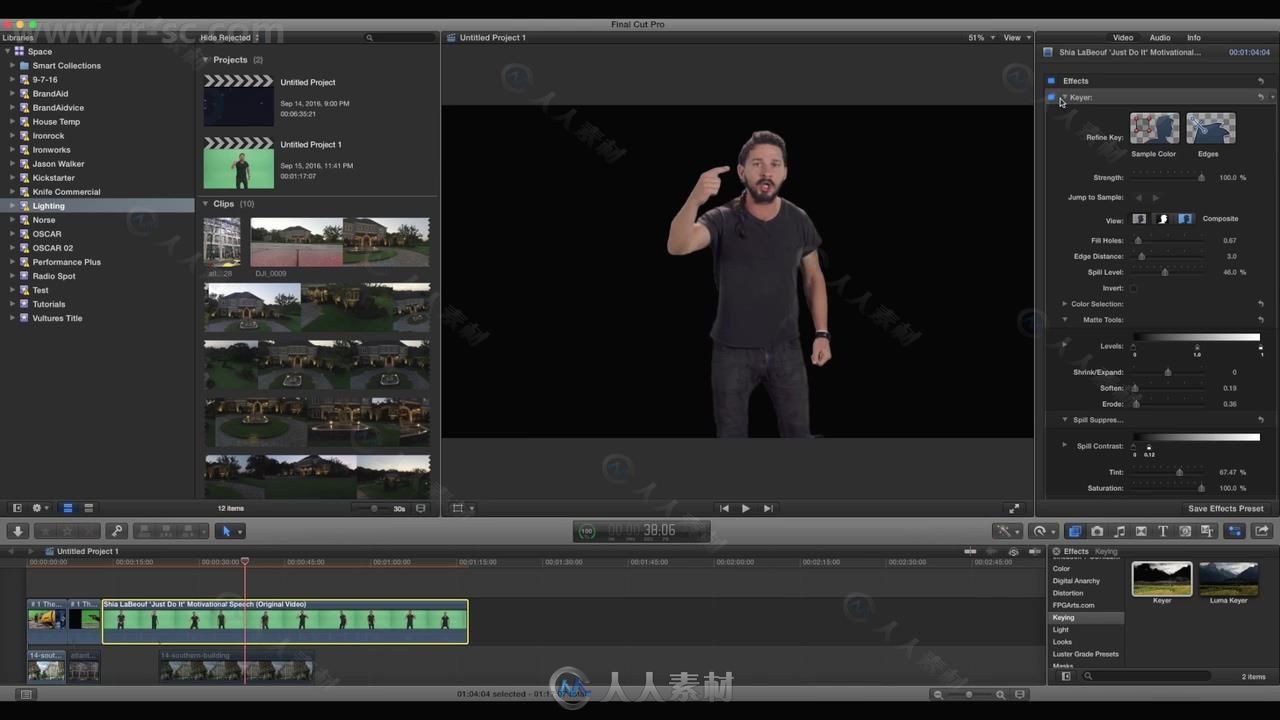Switch browser to list view
The width and height of the screenshot is (1280, 720).
pyautogui.click(x=88, y=508)
